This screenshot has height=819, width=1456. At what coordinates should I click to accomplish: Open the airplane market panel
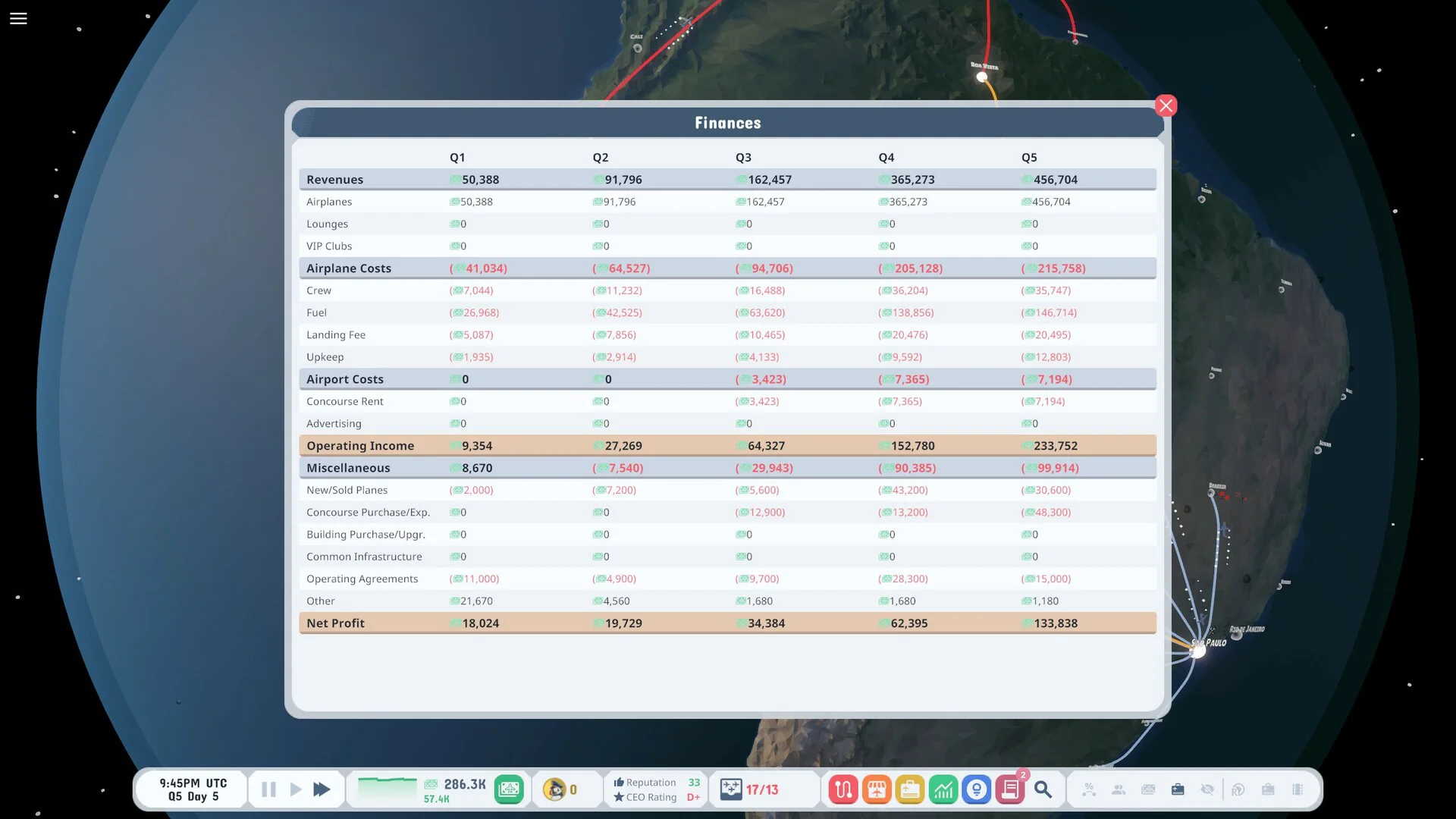[876, 789]
